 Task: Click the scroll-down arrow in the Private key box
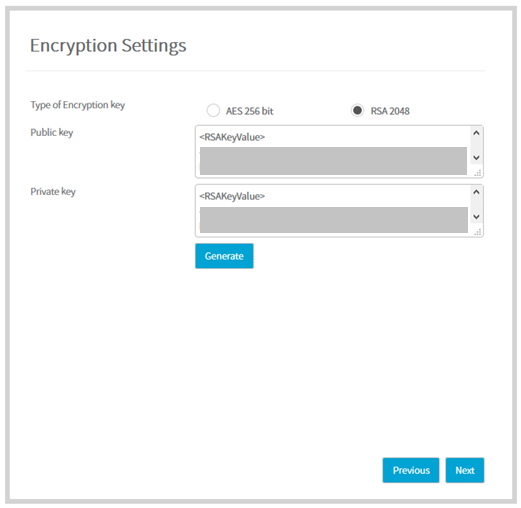point(476,217)
